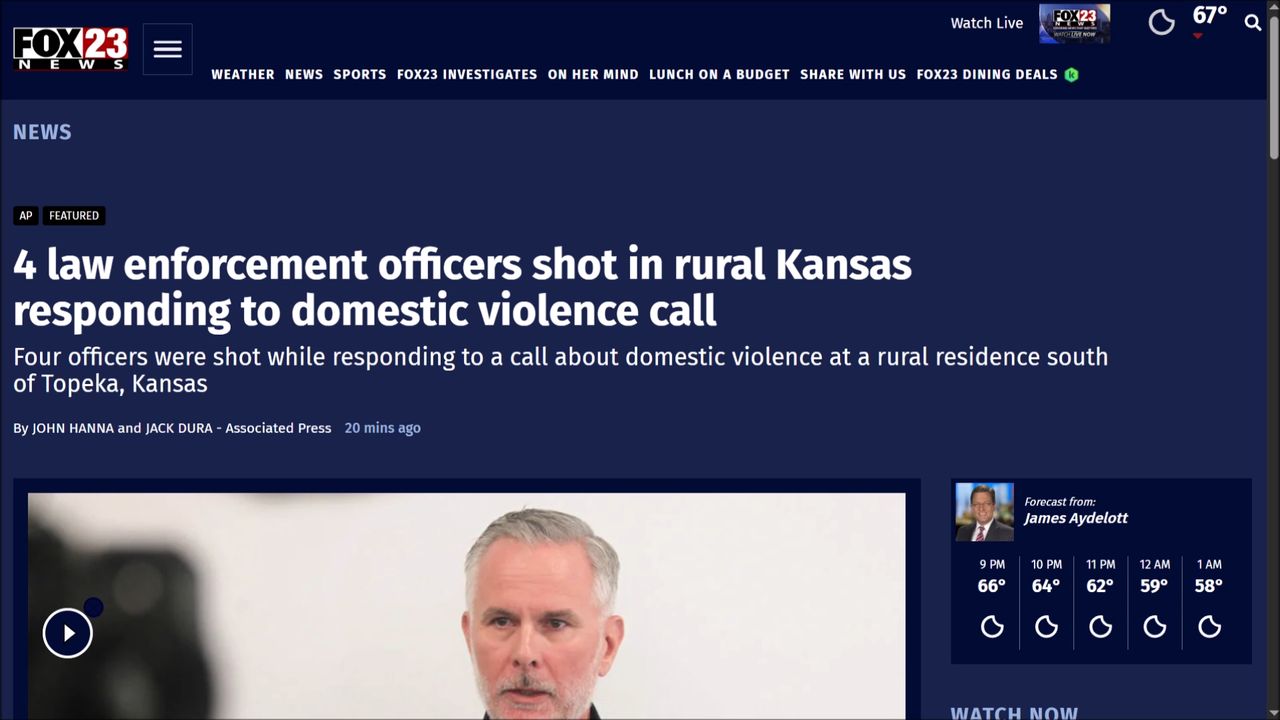The image size is (1280, 720).
Task: Click forecaster James Aydelott's photo
Action: pyautogui.click(x=984, y=512)
